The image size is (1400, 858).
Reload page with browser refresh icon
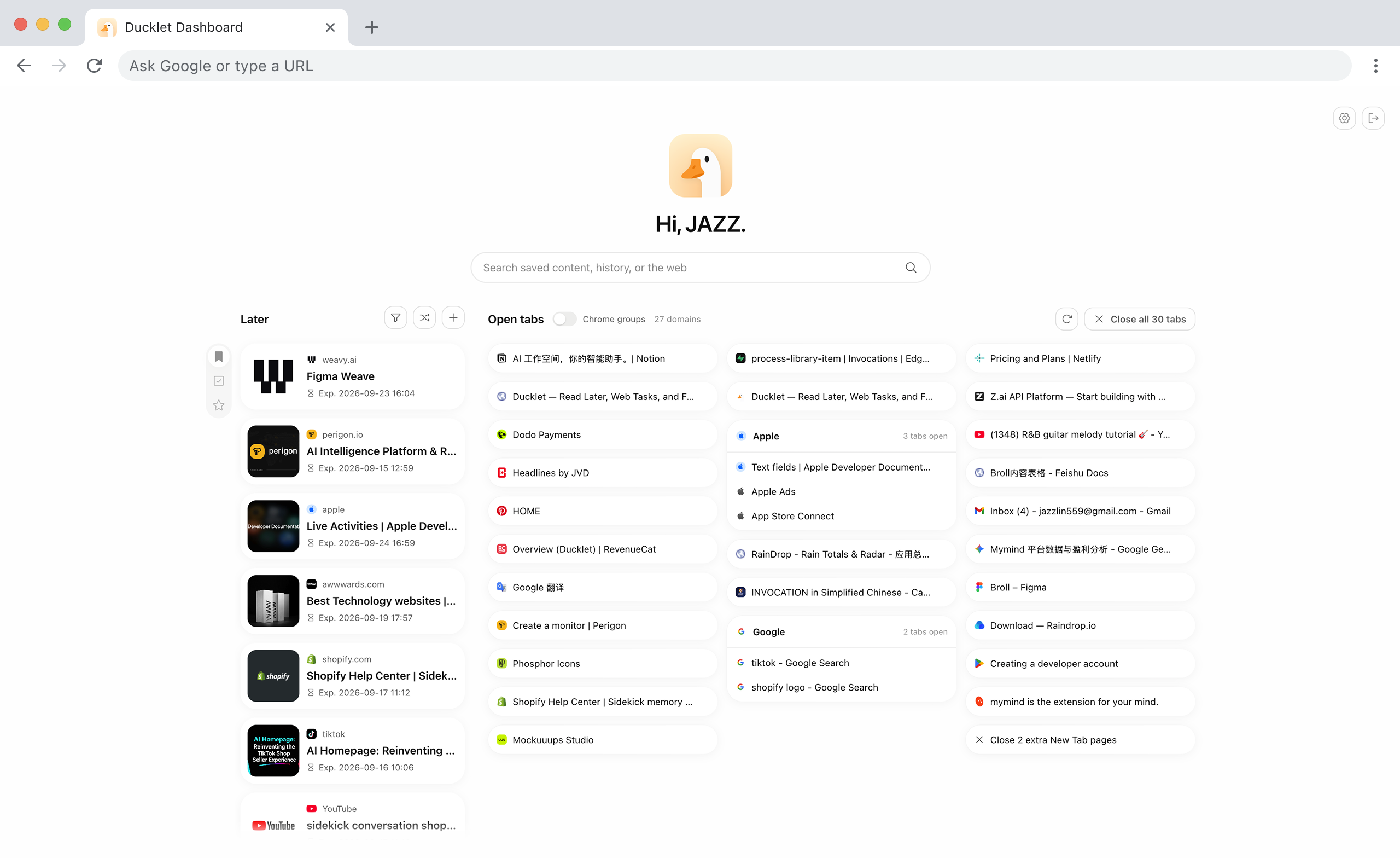(94, 66)
